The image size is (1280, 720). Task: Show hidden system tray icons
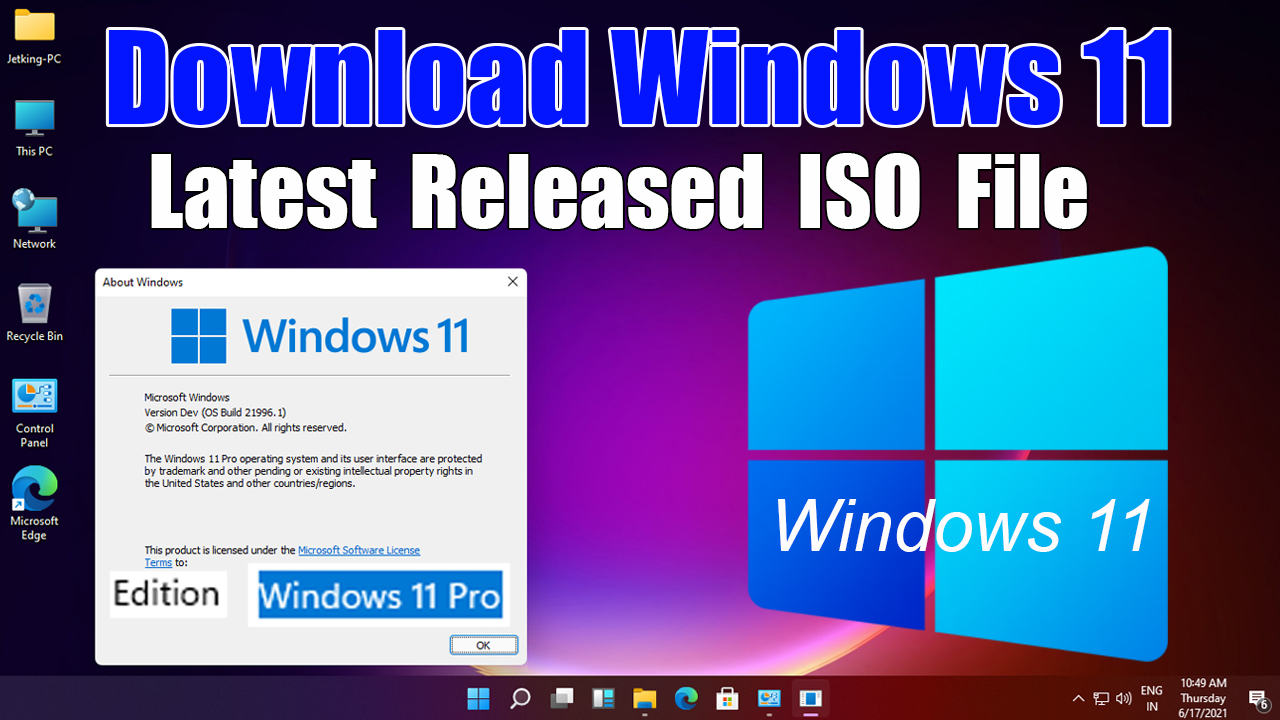point(1078,698)
